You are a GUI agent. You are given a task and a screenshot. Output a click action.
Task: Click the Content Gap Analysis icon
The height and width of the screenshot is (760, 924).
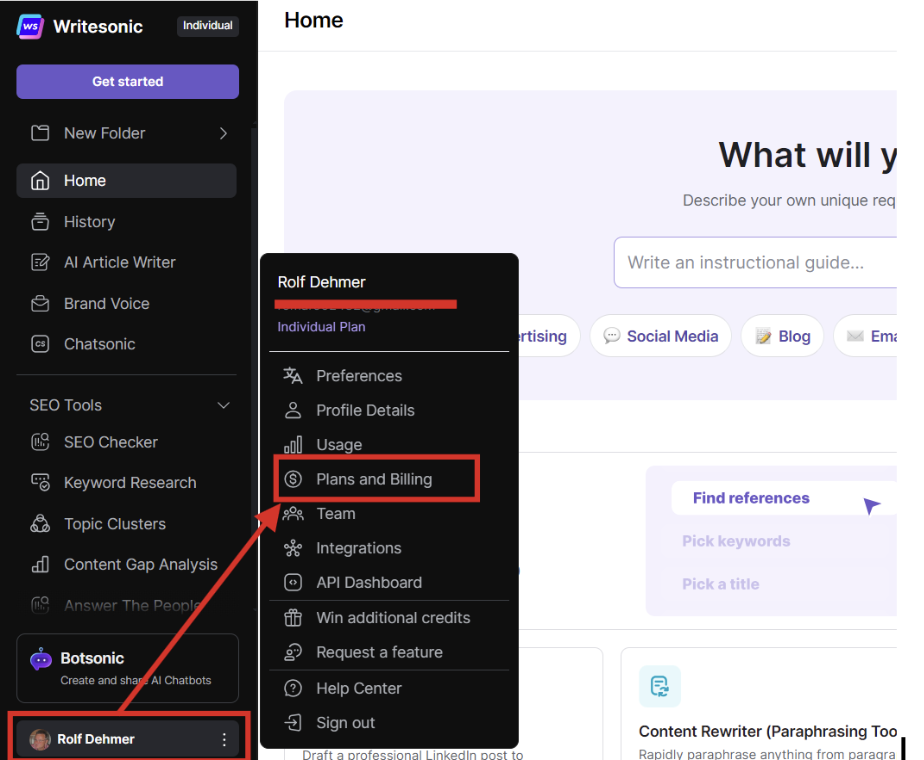[40, 564]
